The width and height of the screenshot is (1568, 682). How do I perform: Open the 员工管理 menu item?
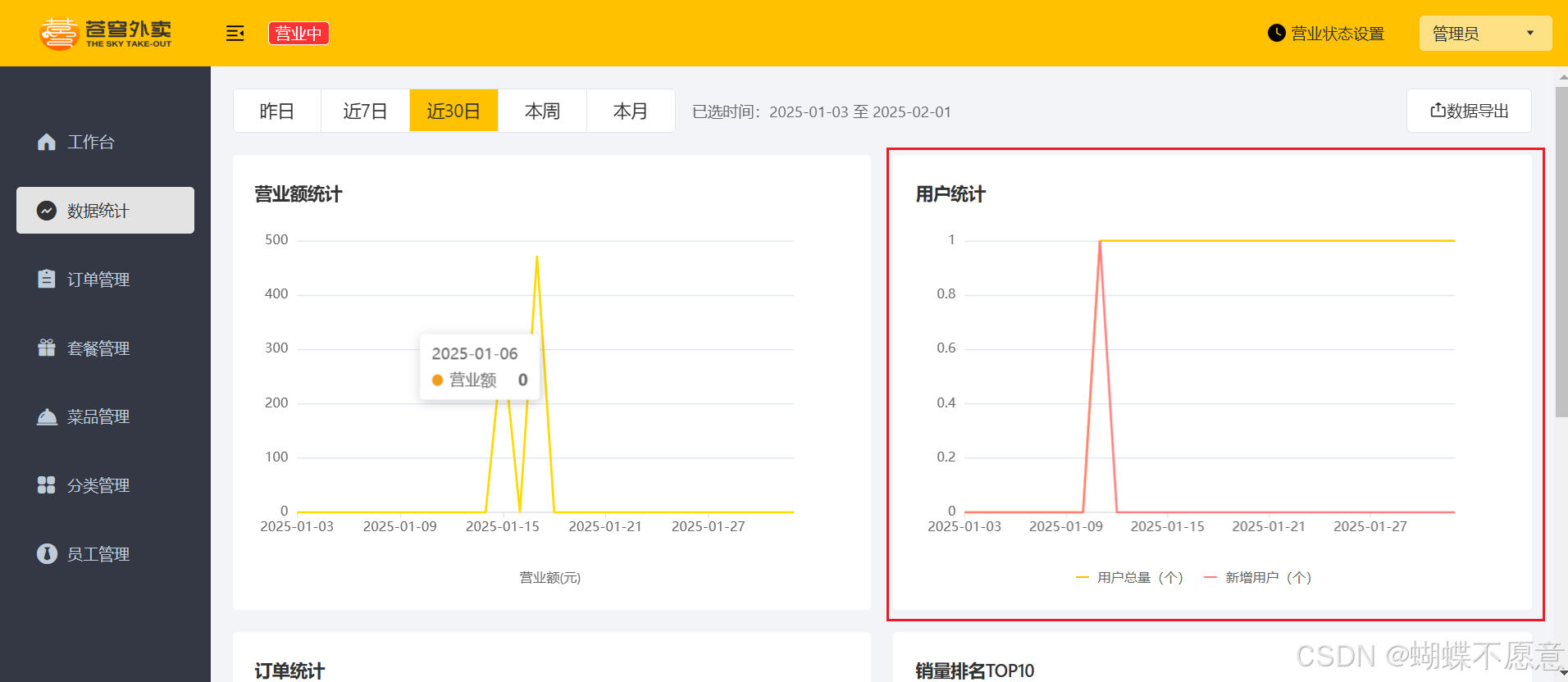point(105,554)
